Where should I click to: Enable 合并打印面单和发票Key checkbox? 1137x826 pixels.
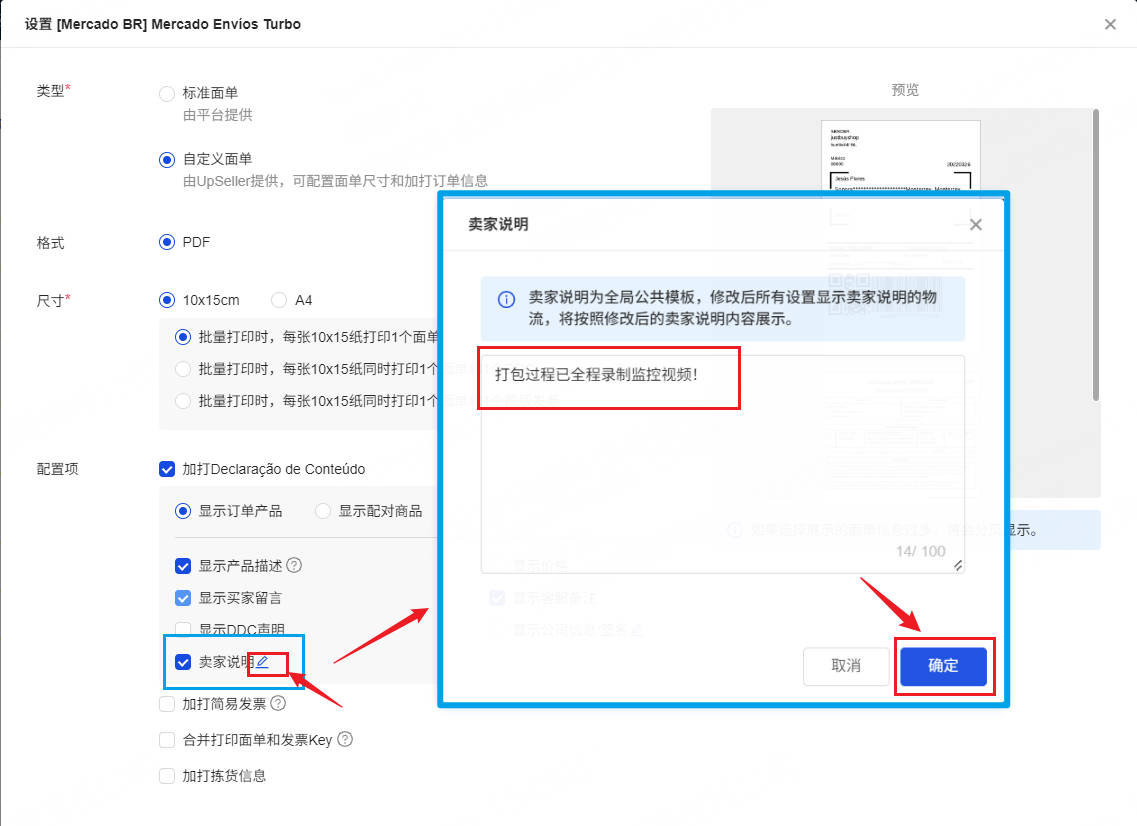(x=167, y=740)
